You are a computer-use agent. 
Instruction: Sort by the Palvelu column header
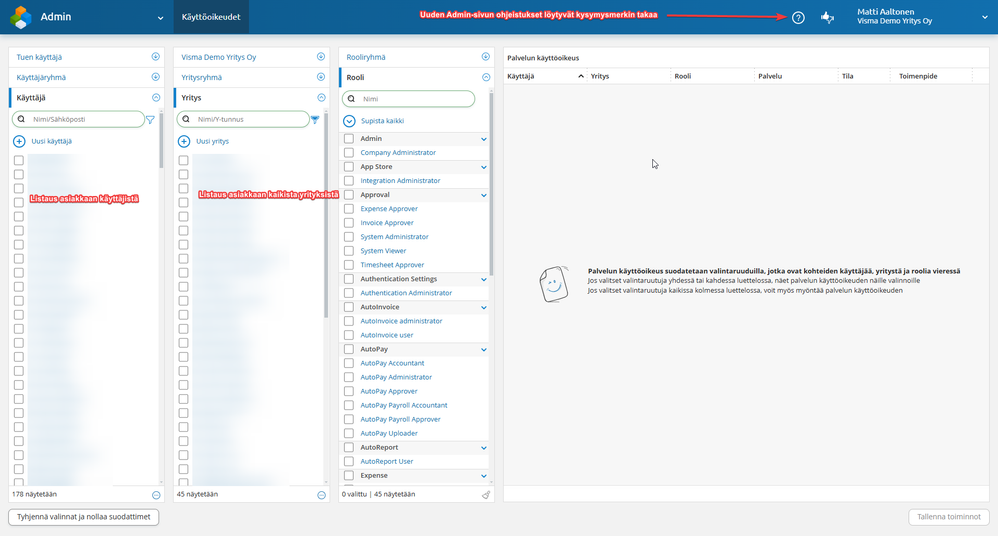770,76
